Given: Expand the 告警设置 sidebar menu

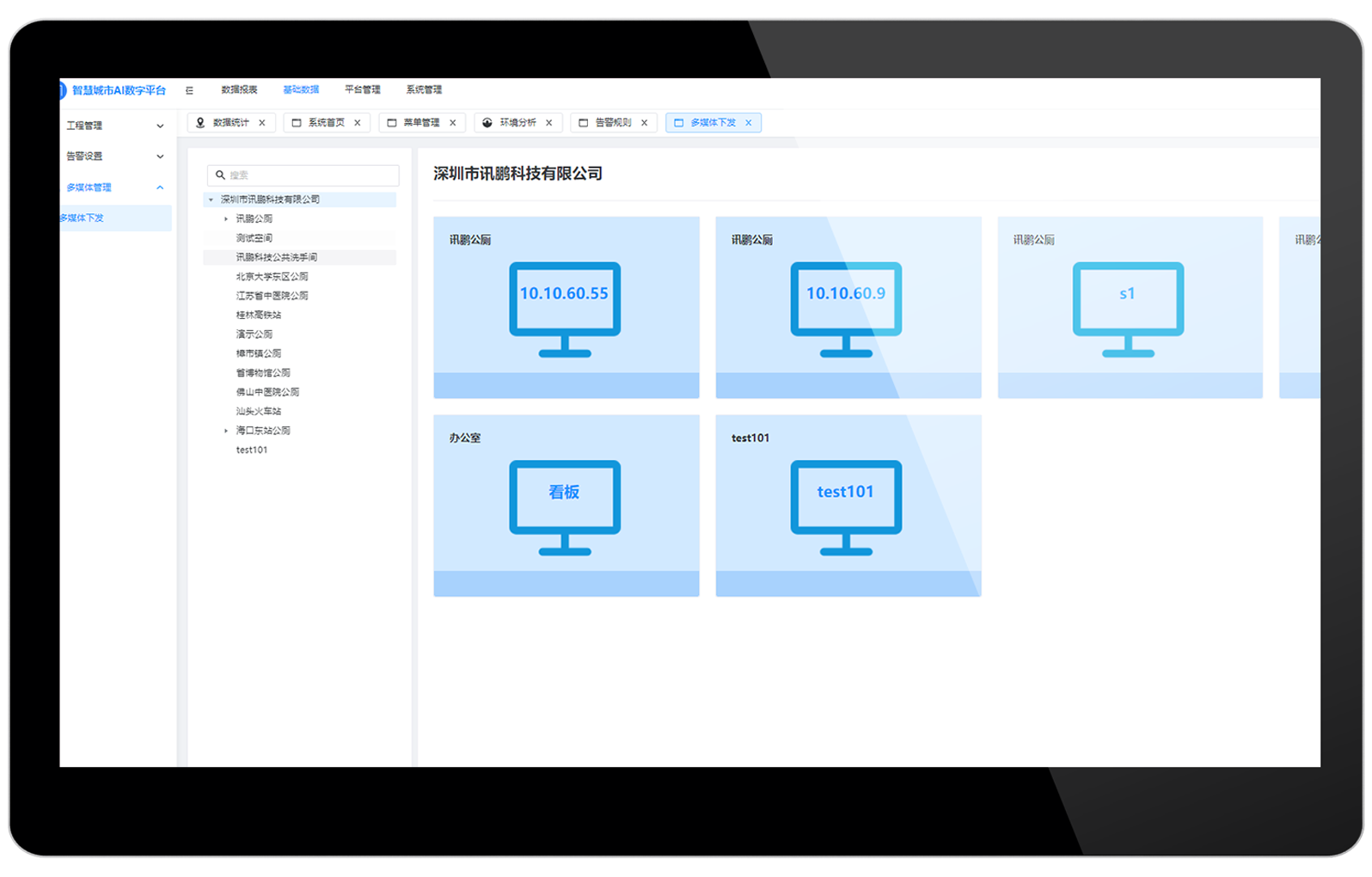Looking at the screenshot, I should 160,156.
